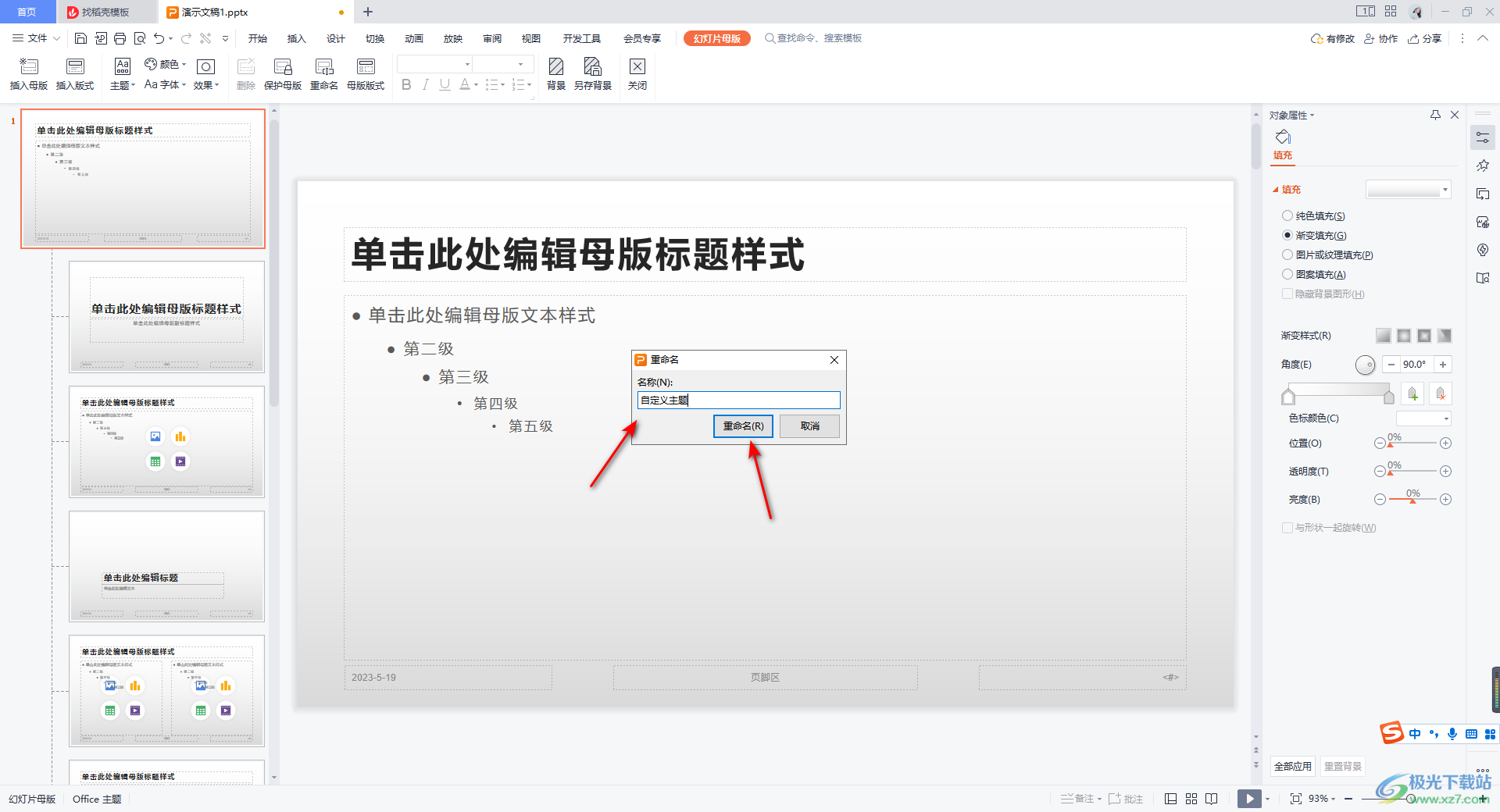Click Share (分享) button
The image size is (1500, 812).
pos(1425,38)
